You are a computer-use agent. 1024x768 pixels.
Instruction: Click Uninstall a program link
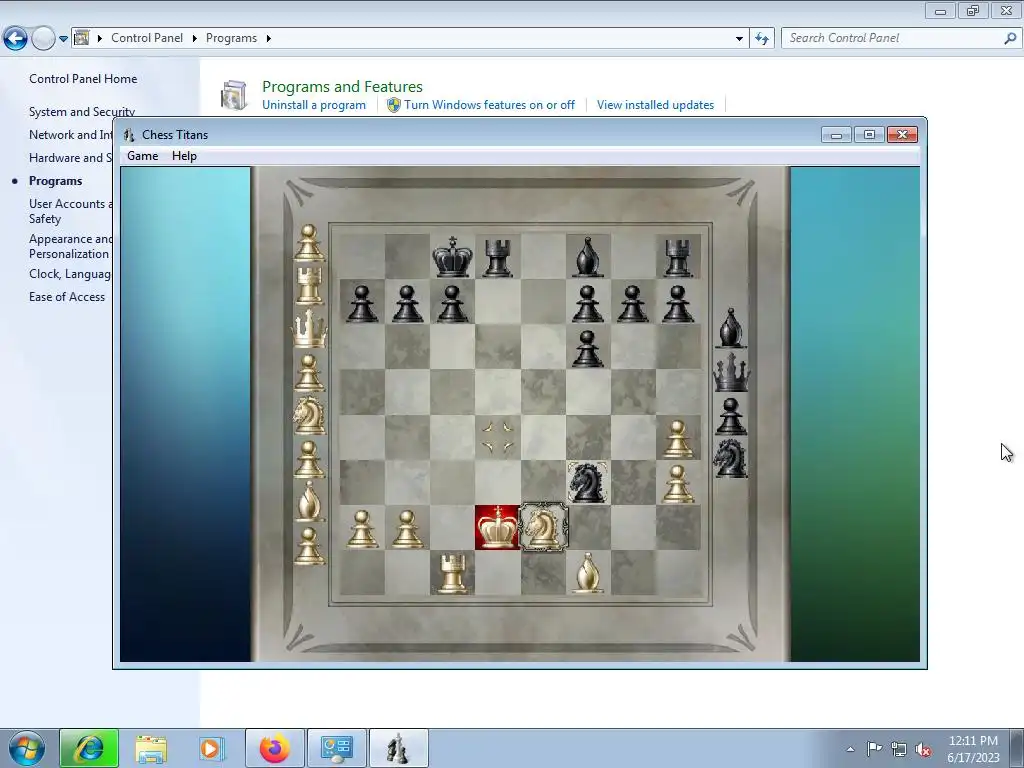point(313,105)
